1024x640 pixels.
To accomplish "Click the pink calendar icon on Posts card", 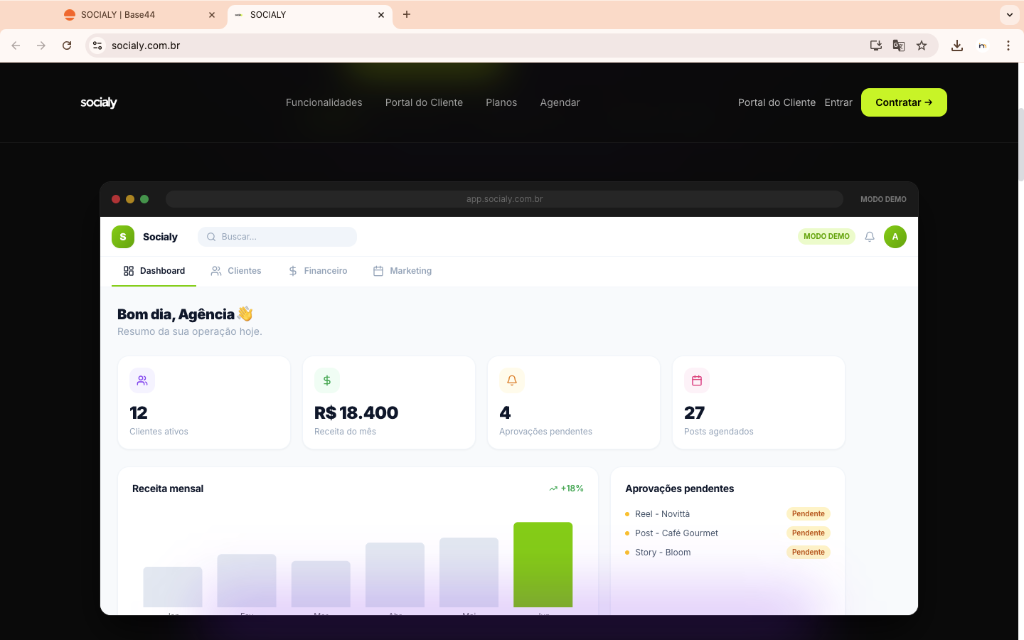I will 697,380.
